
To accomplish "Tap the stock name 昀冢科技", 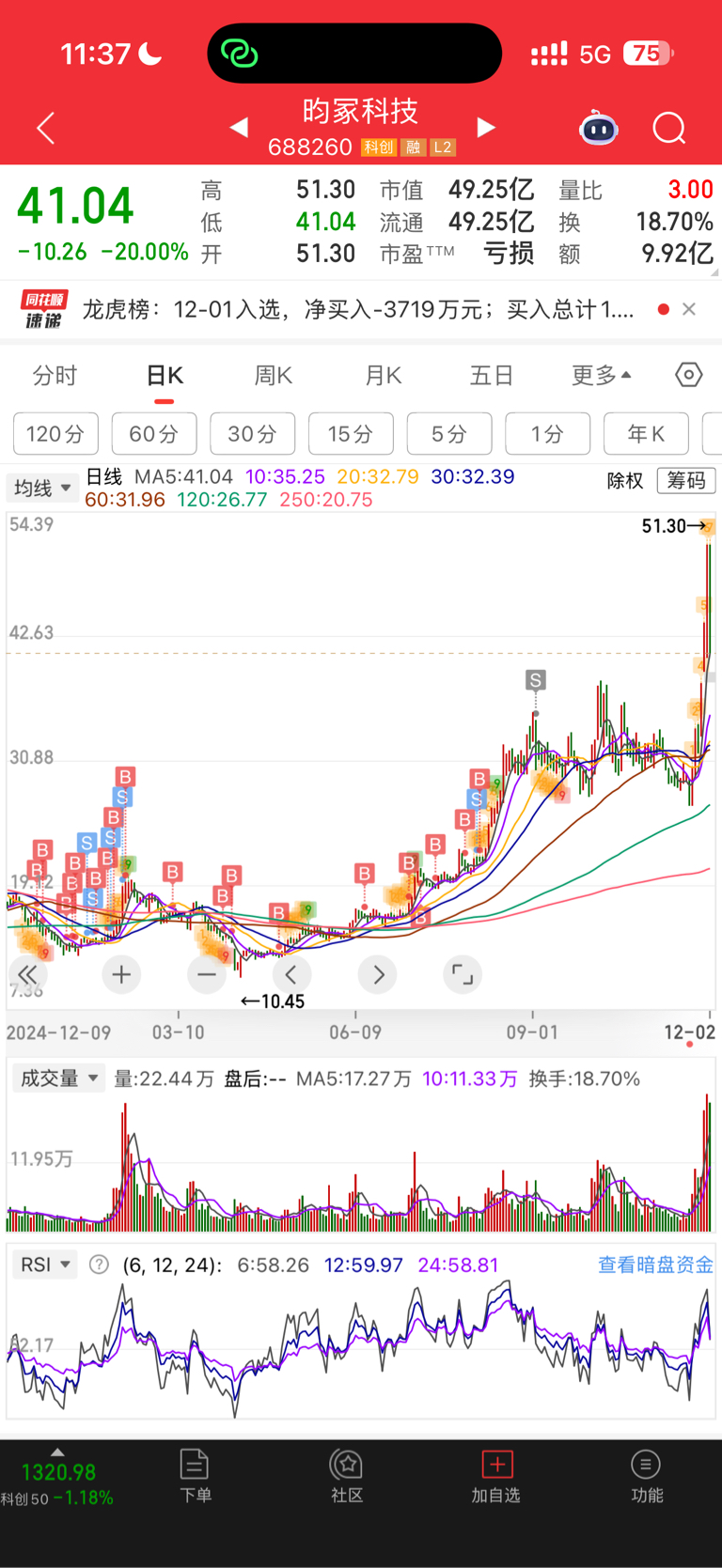I will coord(360,111).
